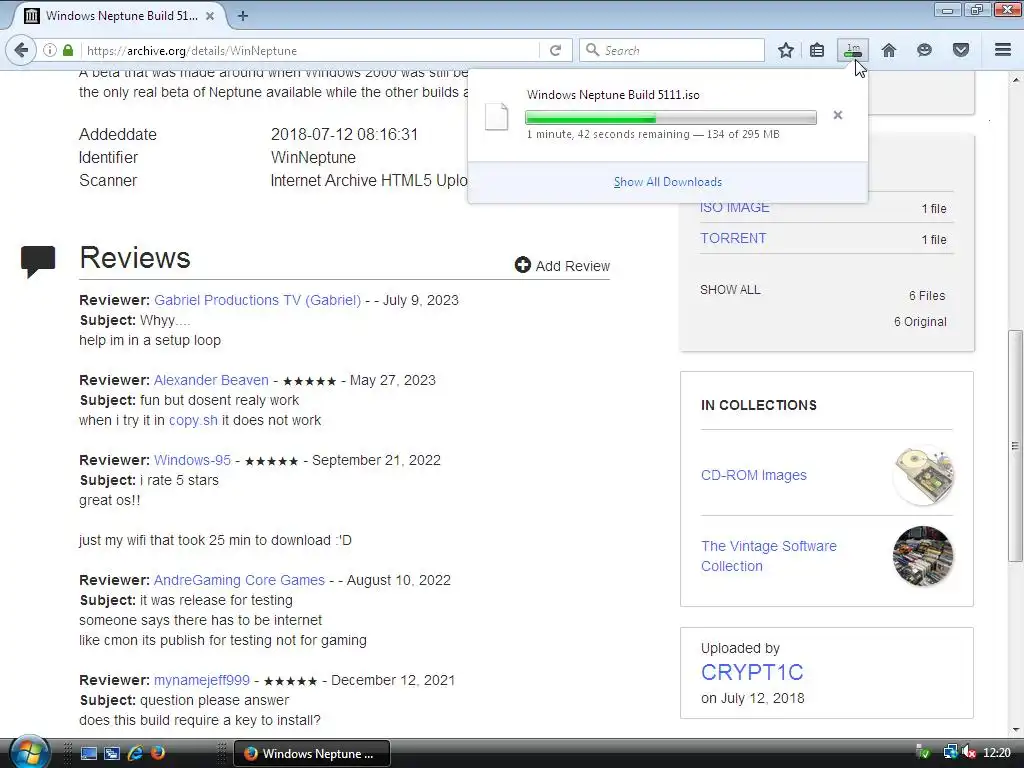Viewport: 1024px width, 768px height.
Task: Select Windows Neptune taskbar button
Action: click(x=312, y=754)
